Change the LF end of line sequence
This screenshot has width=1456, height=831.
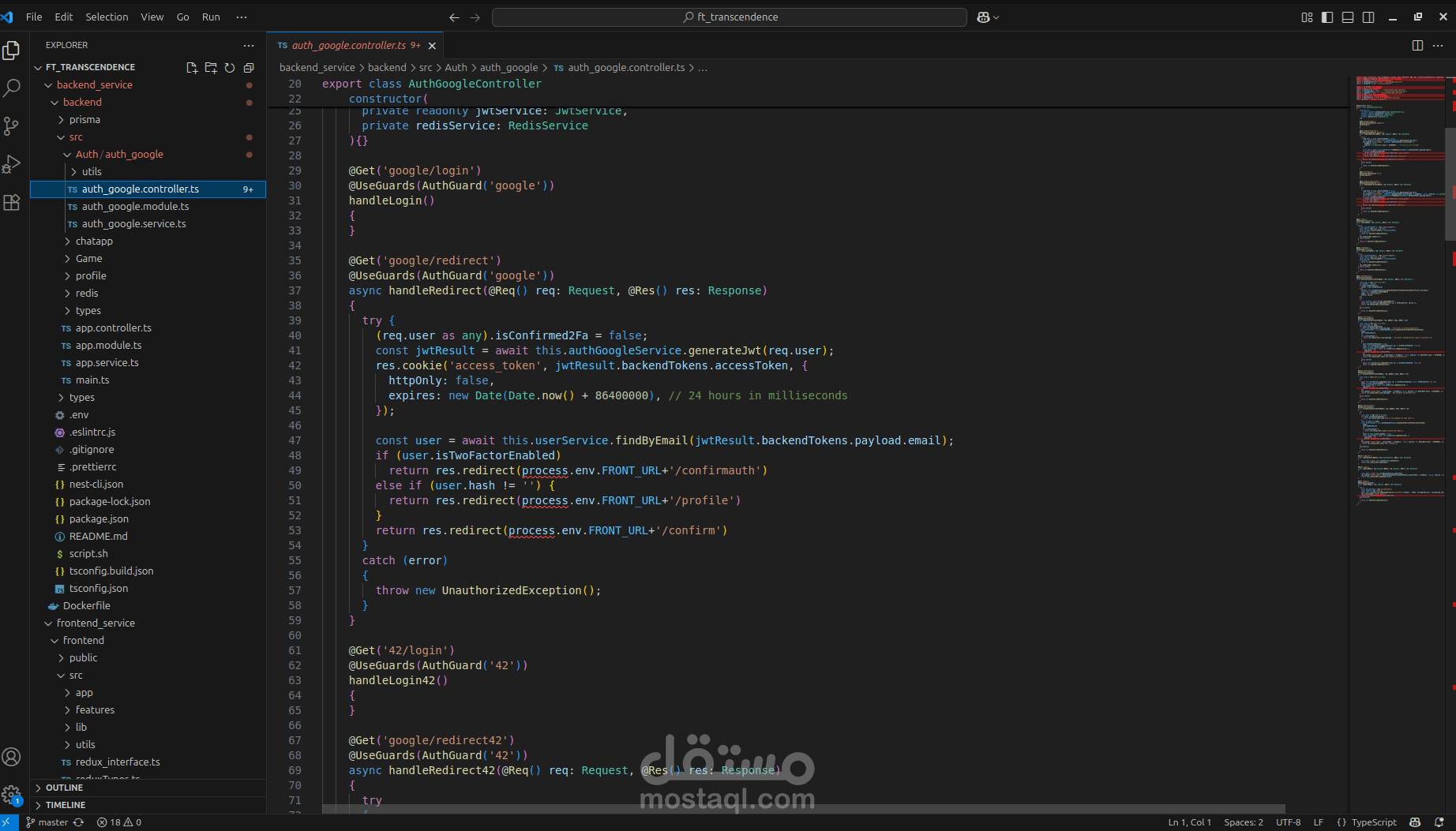pos(1318,822)
